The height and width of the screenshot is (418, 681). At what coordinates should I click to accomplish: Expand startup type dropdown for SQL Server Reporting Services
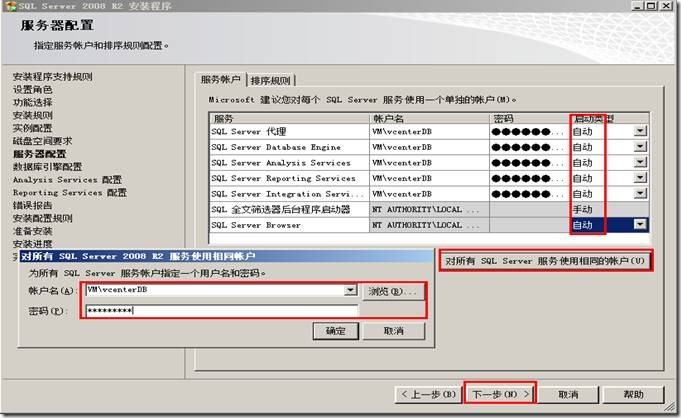coord(639,178)
